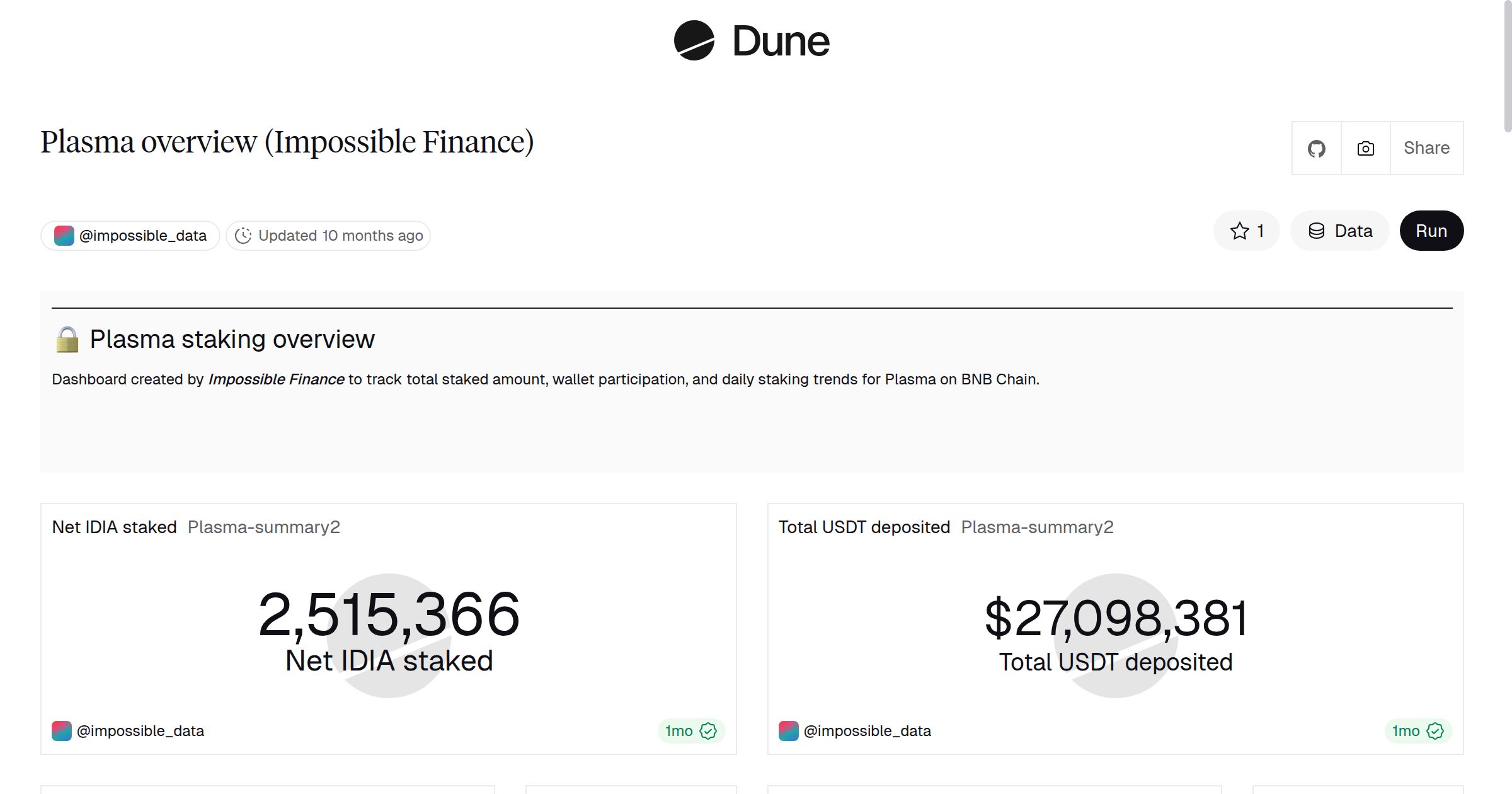Open the Data panel

(x=1340, y=231)
